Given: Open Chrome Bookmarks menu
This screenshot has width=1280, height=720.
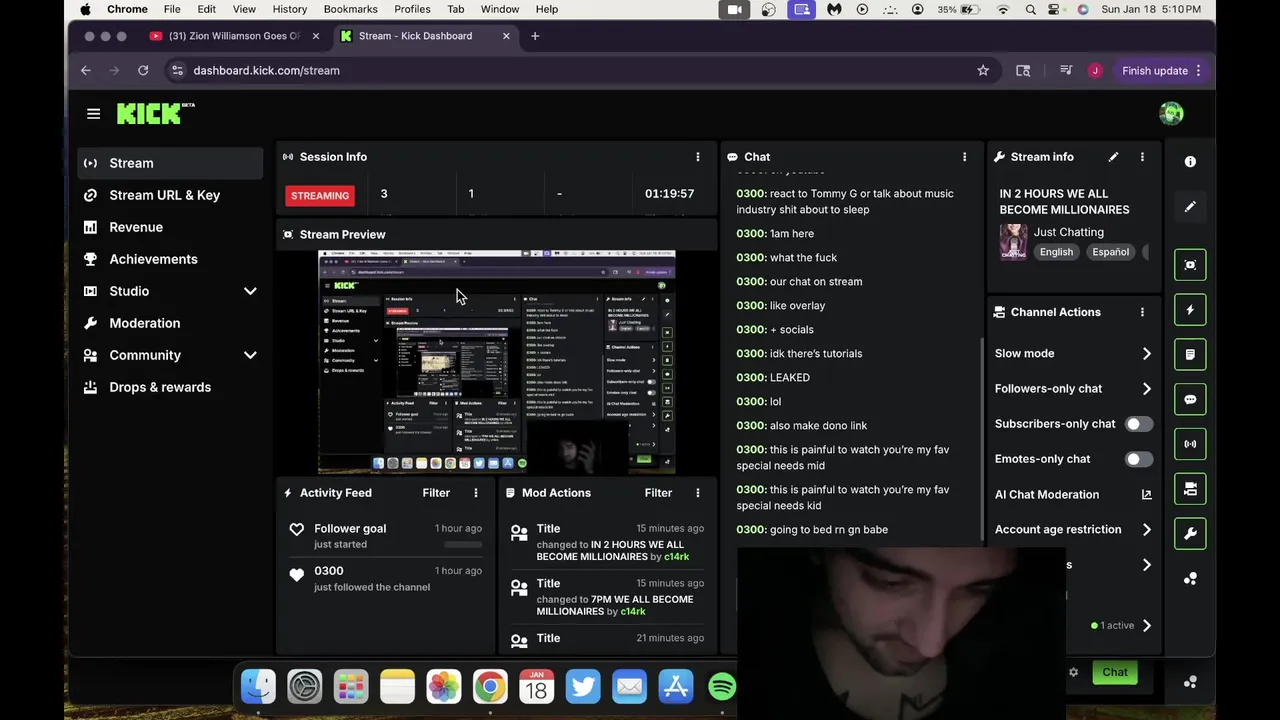Looking at the screenshot, I should (x=350, y=9).
